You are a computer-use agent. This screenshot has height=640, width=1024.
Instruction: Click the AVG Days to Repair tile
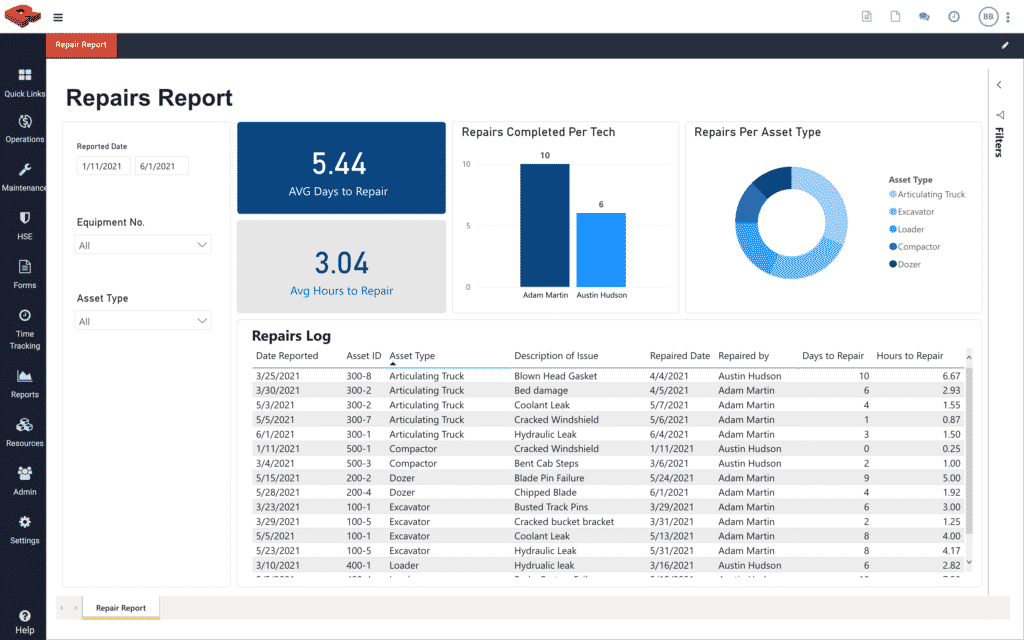[341, 168]
